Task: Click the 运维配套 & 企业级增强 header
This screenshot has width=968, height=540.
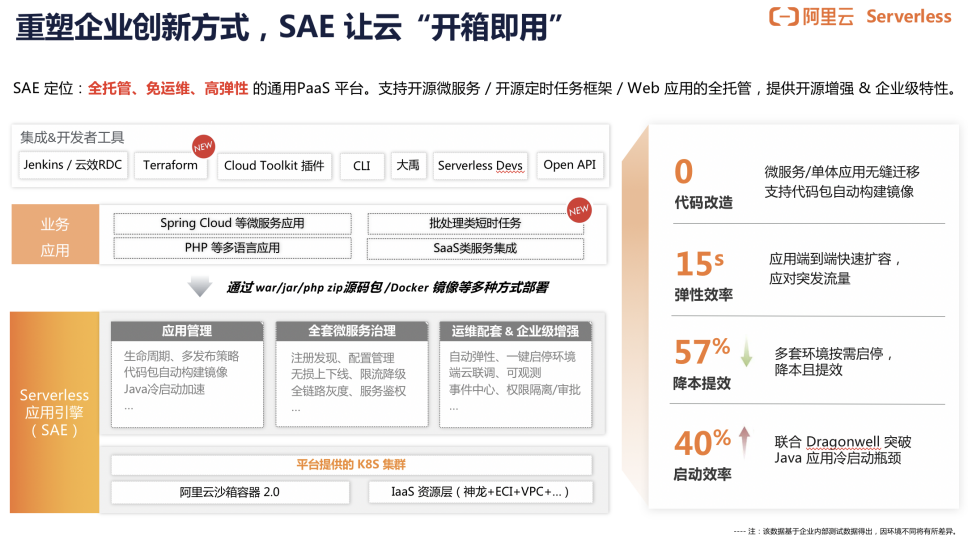Action: 515,331
